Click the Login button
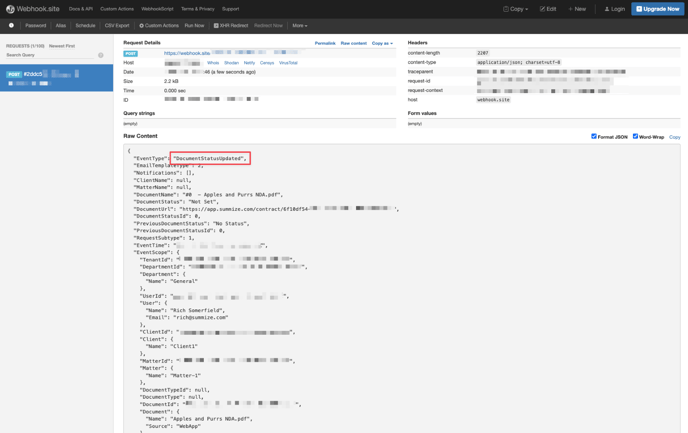688x433 pixels. 614,9
